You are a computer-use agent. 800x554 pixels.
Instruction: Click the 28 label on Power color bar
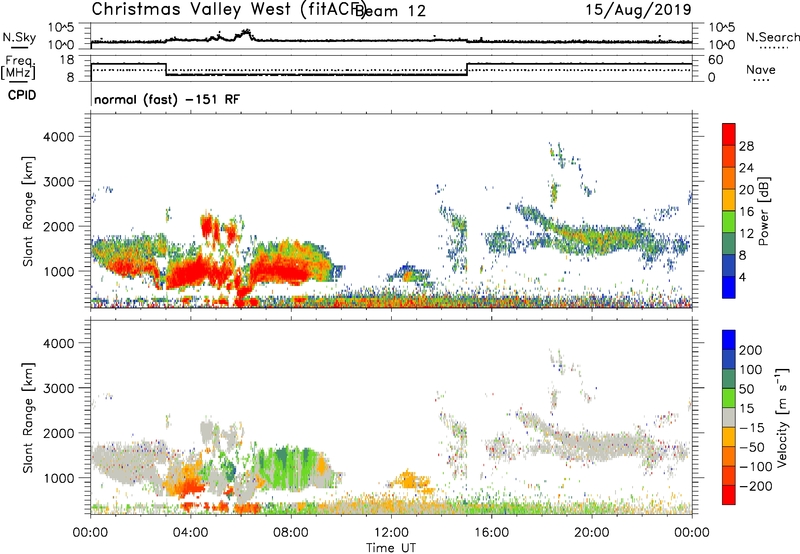click(x=746, y=146)
